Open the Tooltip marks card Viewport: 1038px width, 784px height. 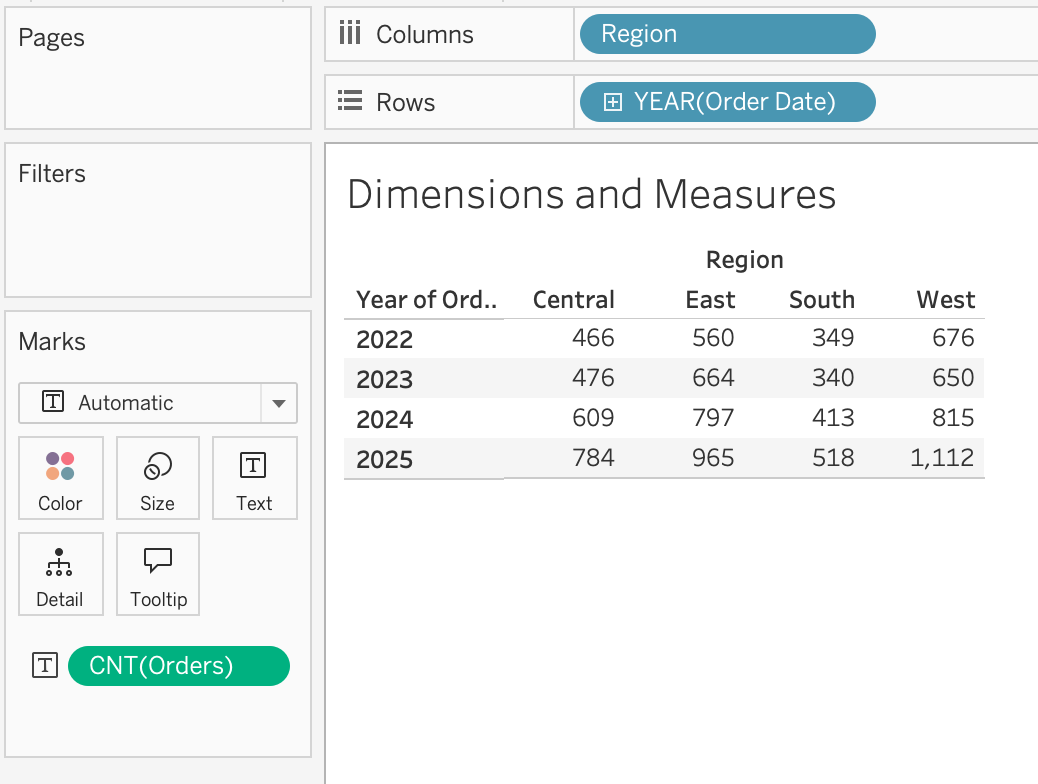click(x=158, y=573)
